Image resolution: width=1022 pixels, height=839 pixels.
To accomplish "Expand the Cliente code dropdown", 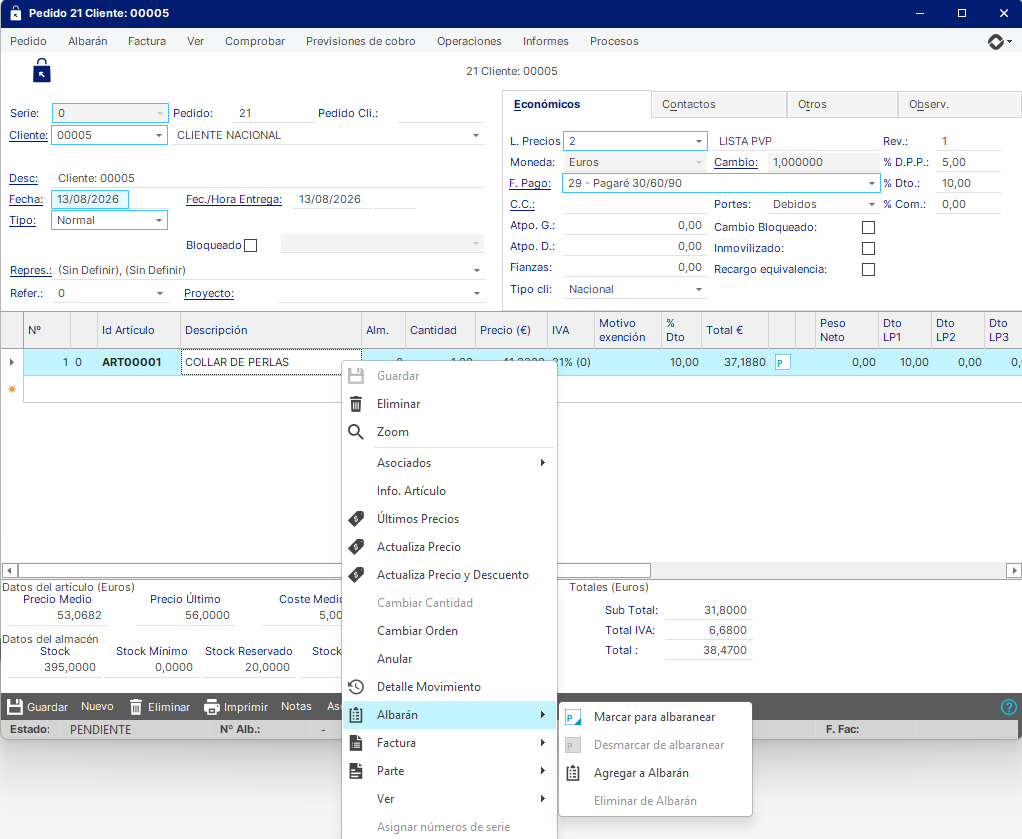I will pos(158,136).
